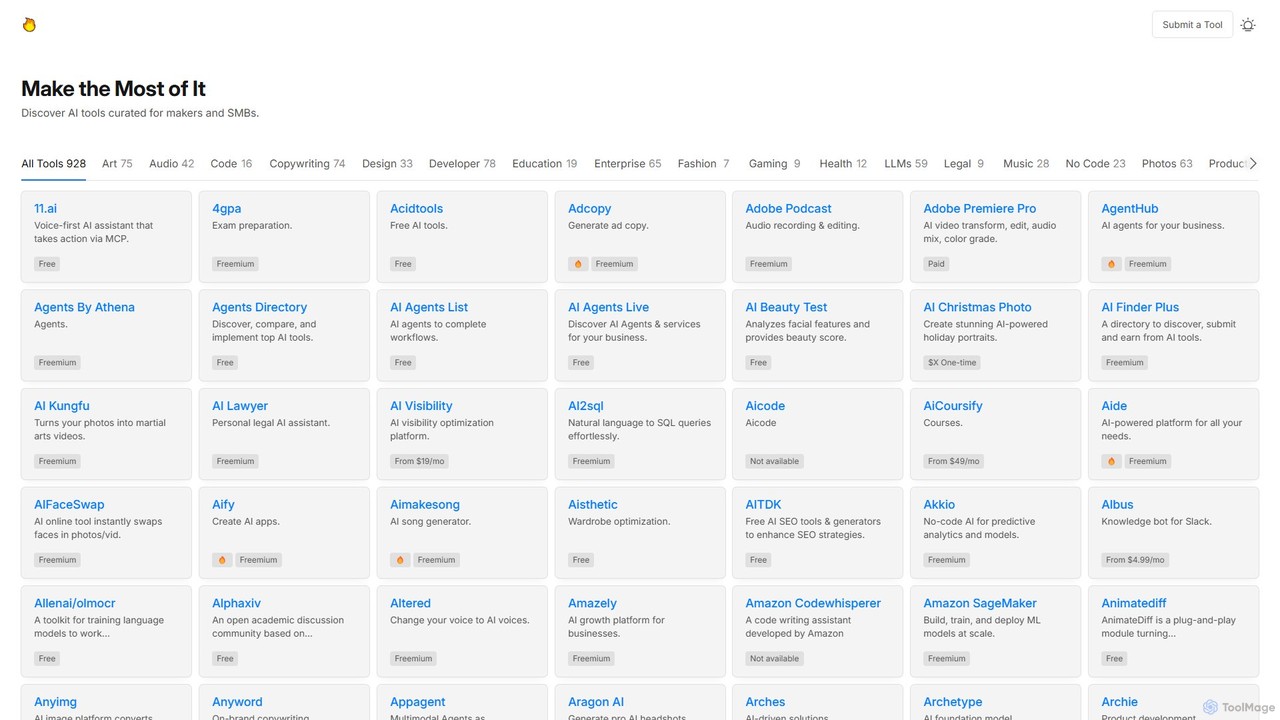Viewport: 1280px width, 720px height.
Task: Open the Audio category tab
Action: tap(172, 164)
